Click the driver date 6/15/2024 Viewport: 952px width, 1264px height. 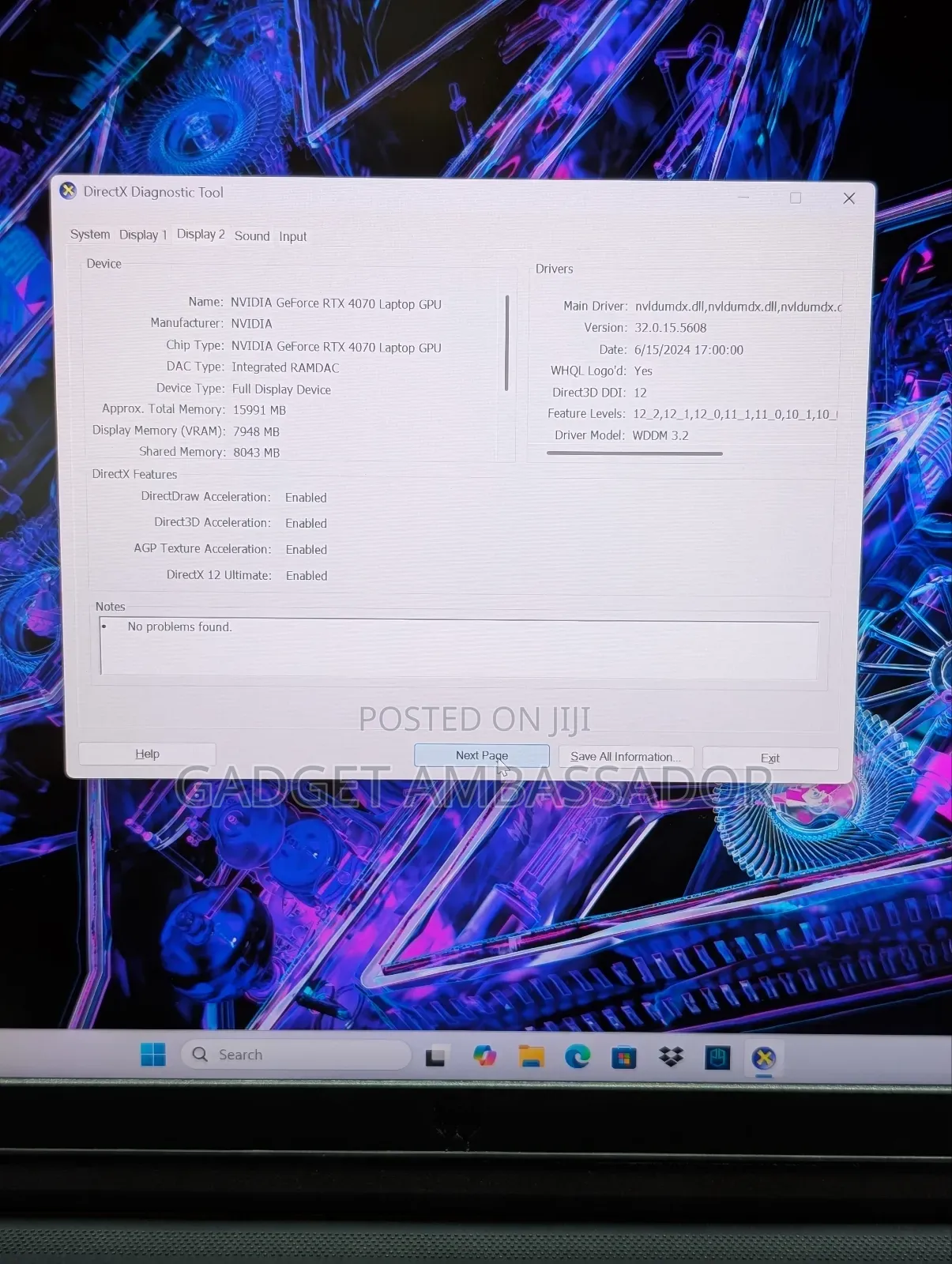point(688,350)
